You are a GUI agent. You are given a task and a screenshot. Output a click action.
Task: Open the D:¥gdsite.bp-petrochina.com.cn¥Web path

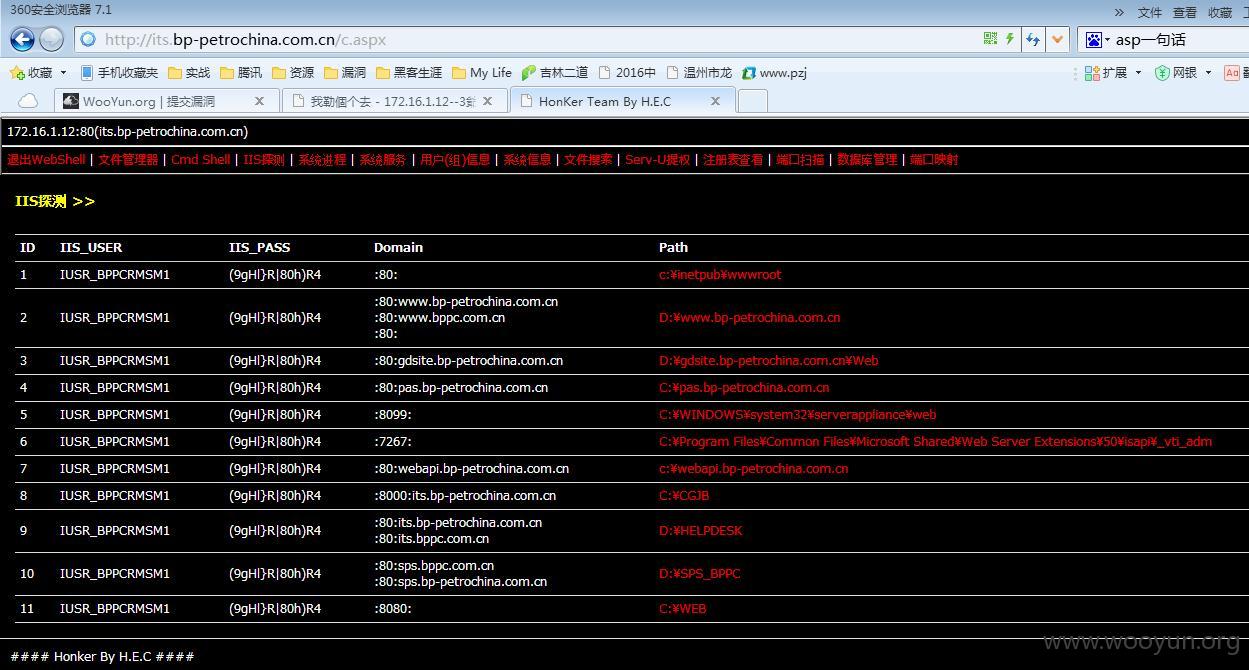click(768, 361)
